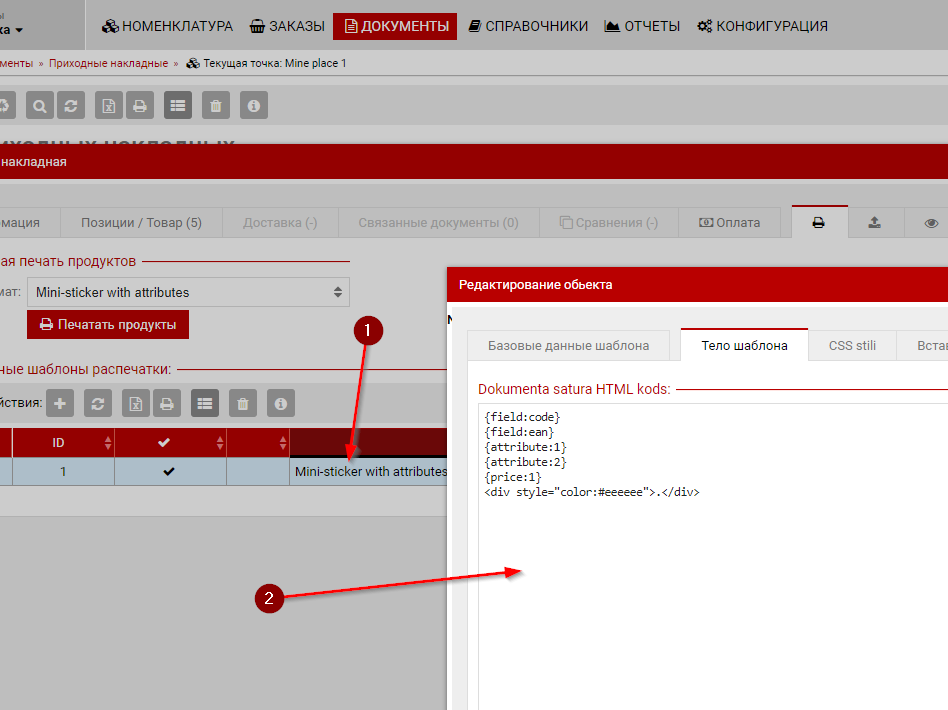This screenshot has width=948, height=710.
Task: Add a new print template with the plus icon
Action: [x=60, y=403]
